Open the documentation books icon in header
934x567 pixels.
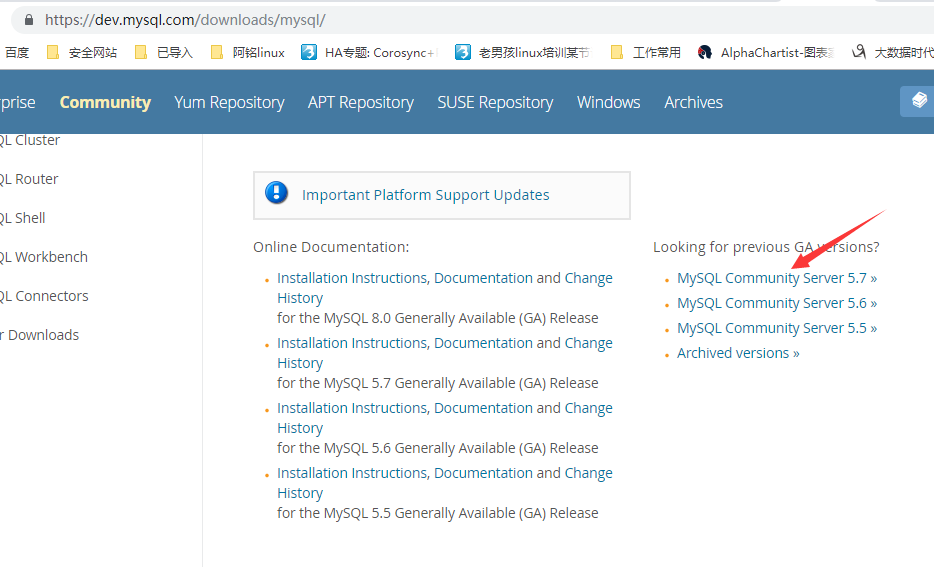918,101
